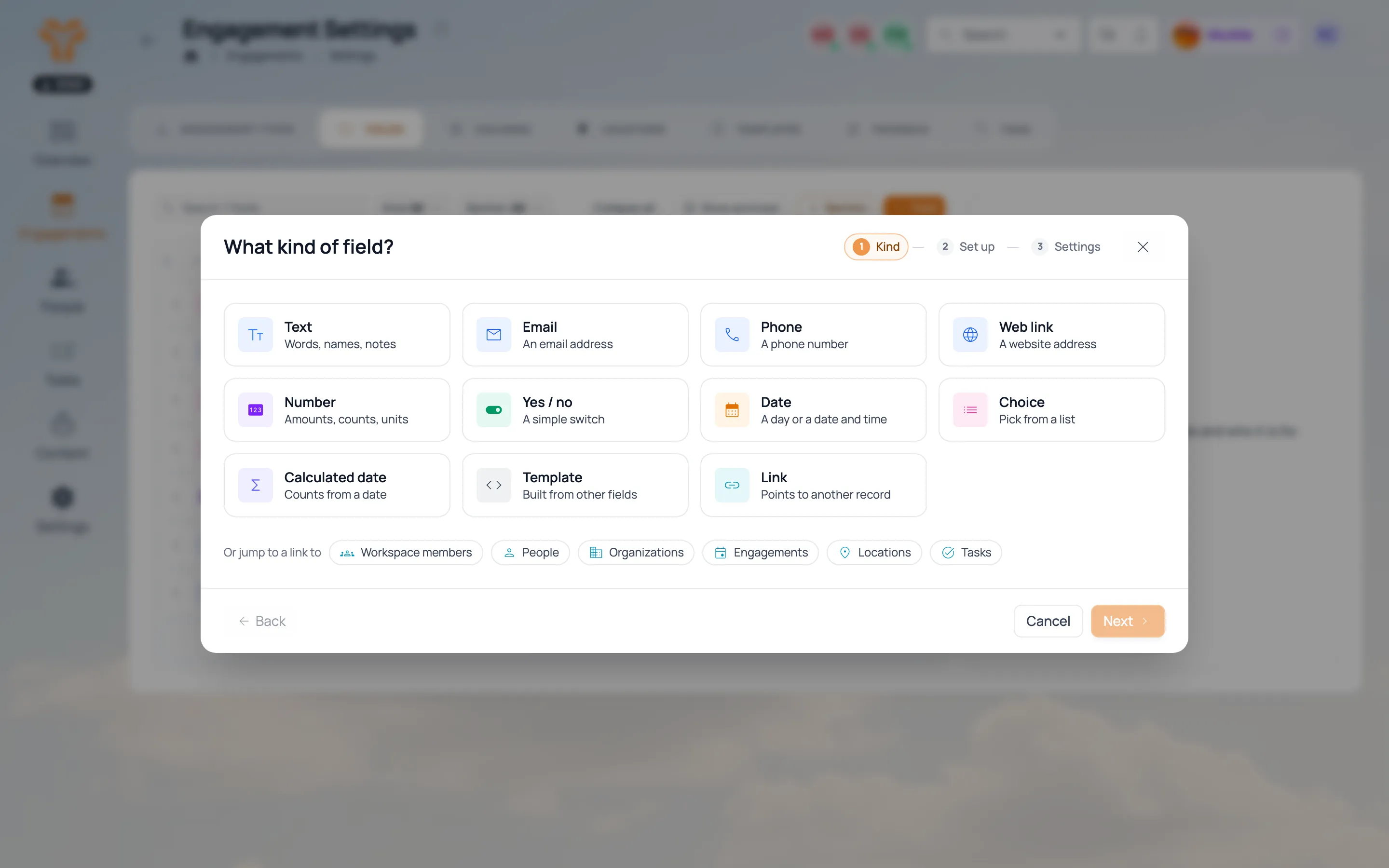This screenshot has height=868, width=1389.
Task: Select the Number 123 icon
Action: (x=256, y=410)
